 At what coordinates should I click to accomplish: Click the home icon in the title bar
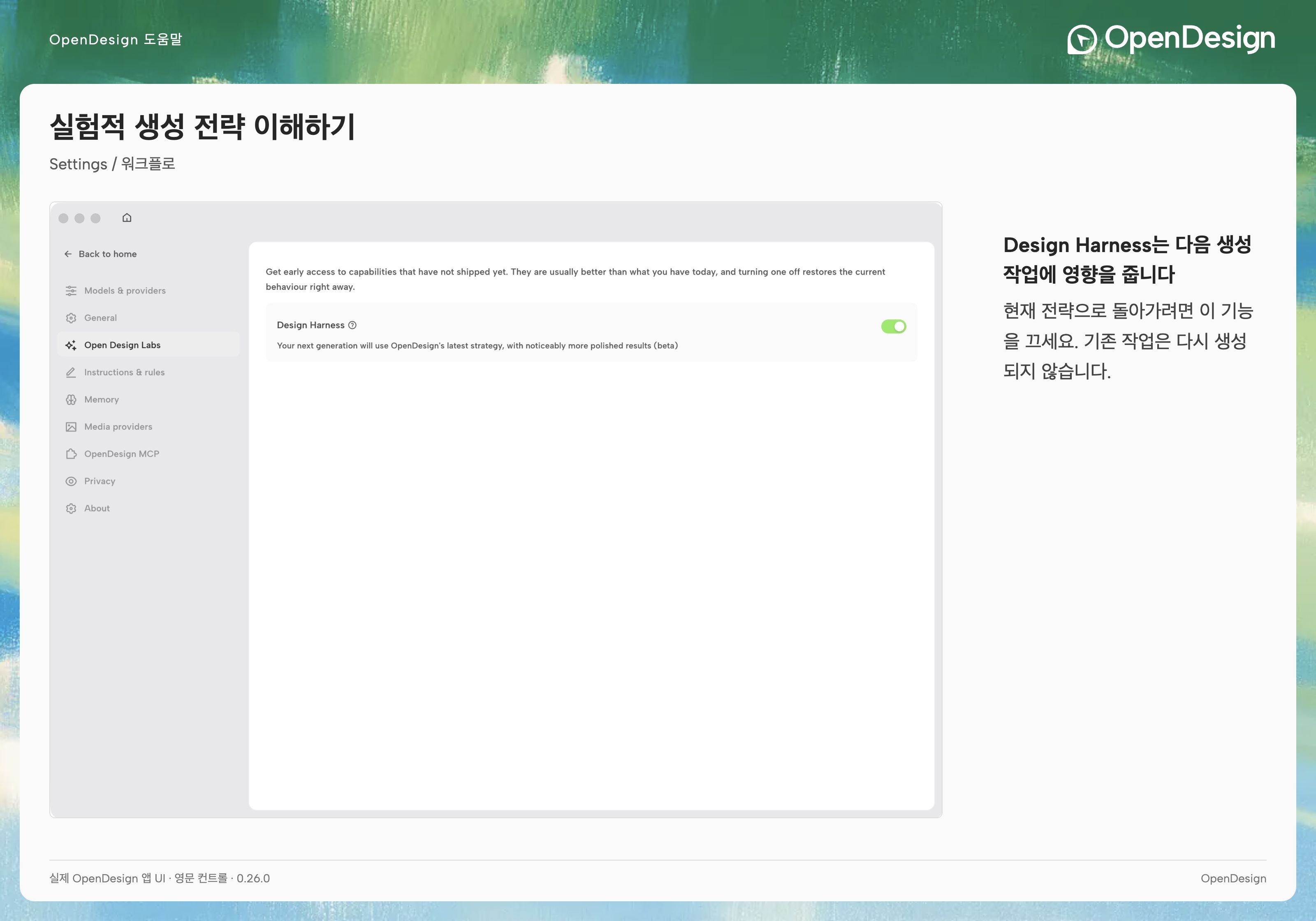[x=127, y=218]
